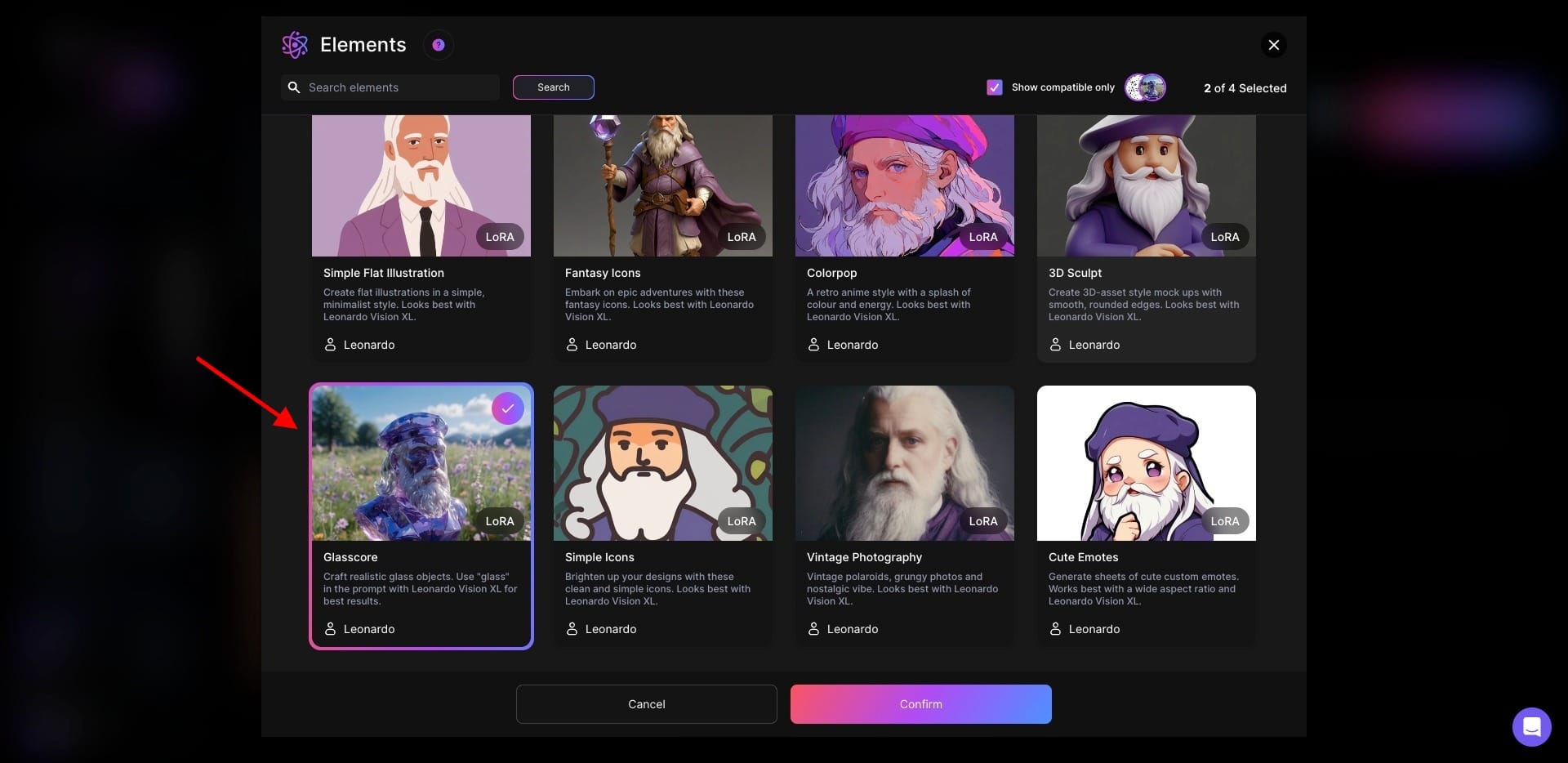Select the Cute Emotes thumbnail
The image size is (1568, 763).
[1147, 463]
